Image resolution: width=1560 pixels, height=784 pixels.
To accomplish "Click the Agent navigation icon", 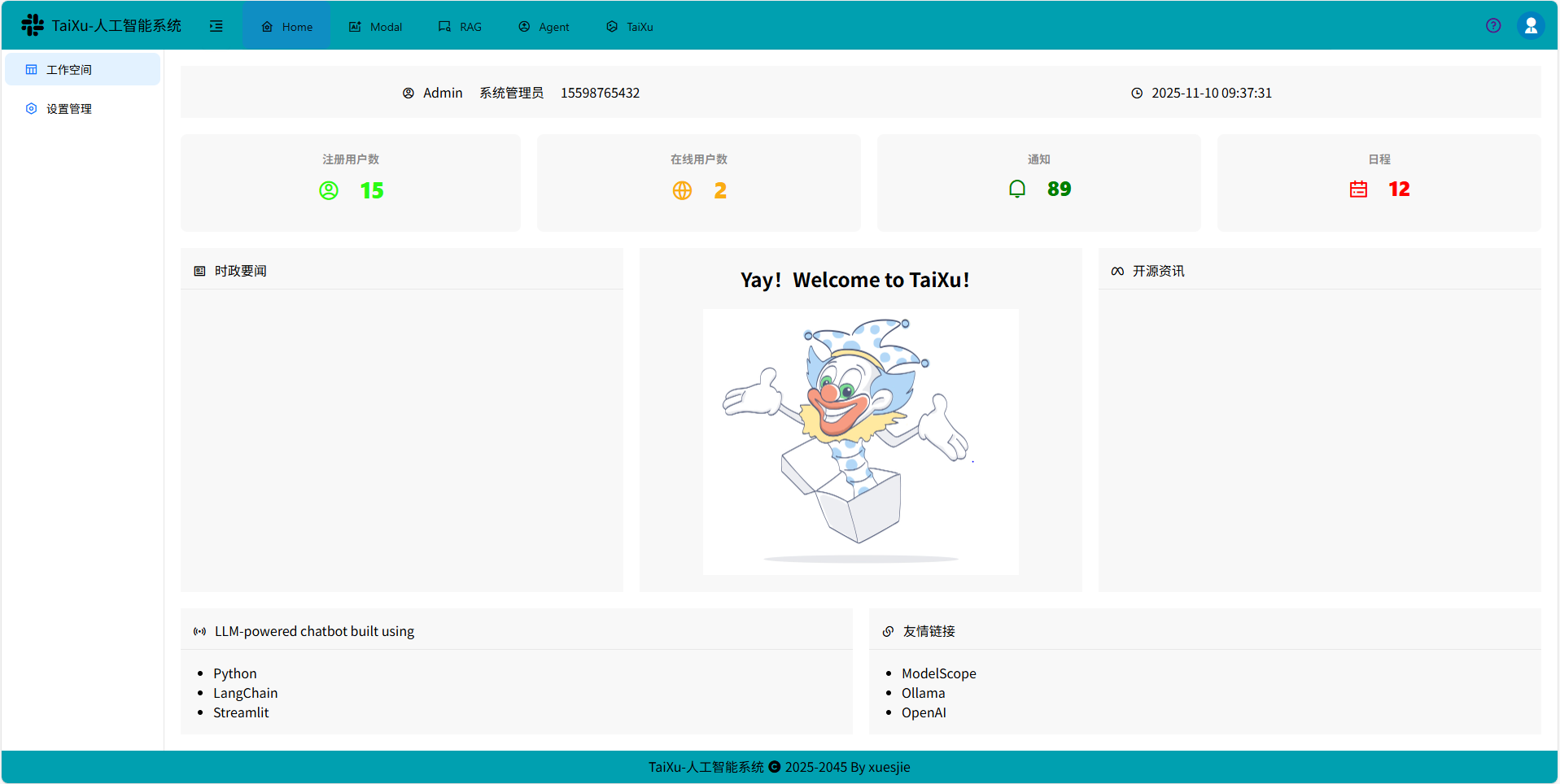I will pos(523,26).
